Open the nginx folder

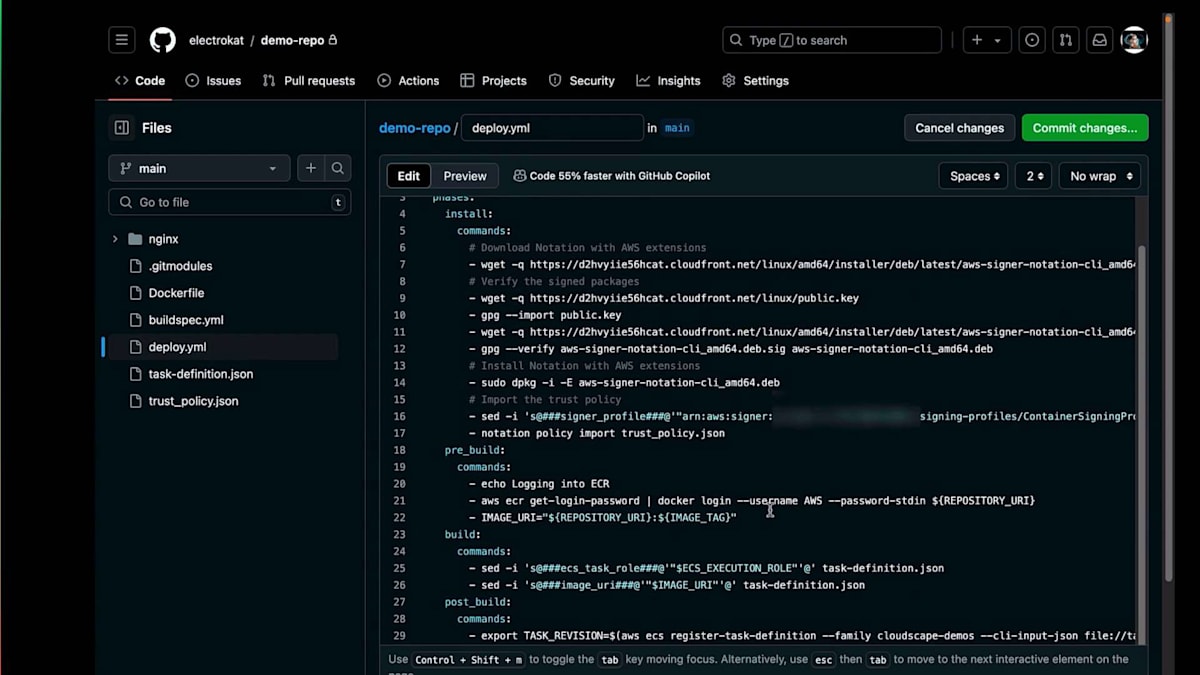[x=163, y=239]
